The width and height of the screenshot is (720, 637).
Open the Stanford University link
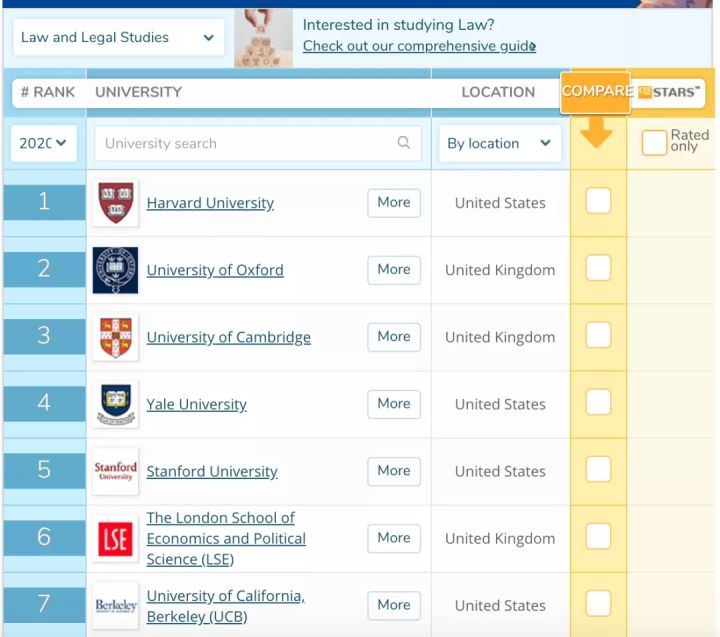[x=212, y=471]
